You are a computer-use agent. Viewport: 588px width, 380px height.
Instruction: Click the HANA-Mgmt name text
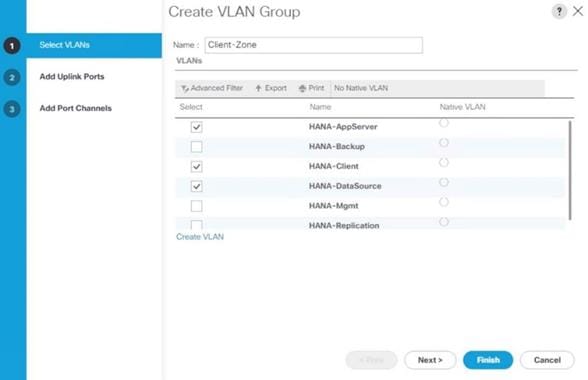pyautogui.click(x=334, y=206)
